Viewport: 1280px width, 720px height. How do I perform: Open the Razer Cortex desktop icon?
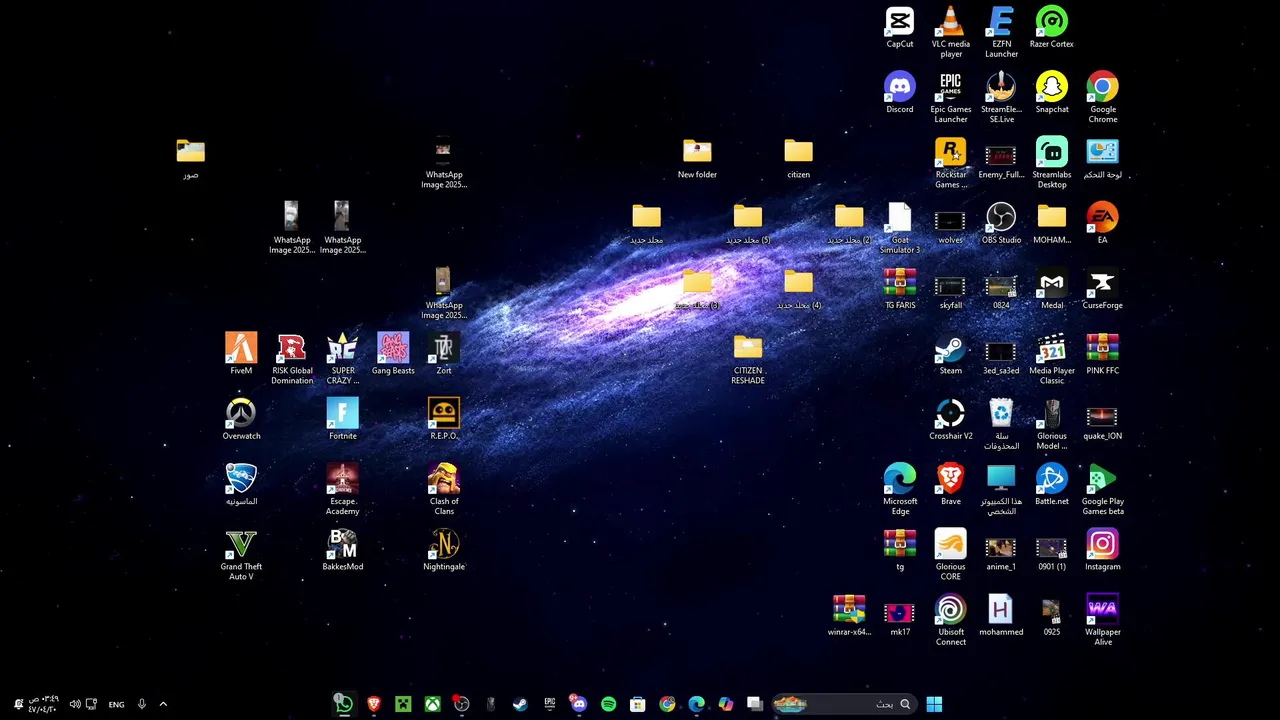tap(1052, 28)
